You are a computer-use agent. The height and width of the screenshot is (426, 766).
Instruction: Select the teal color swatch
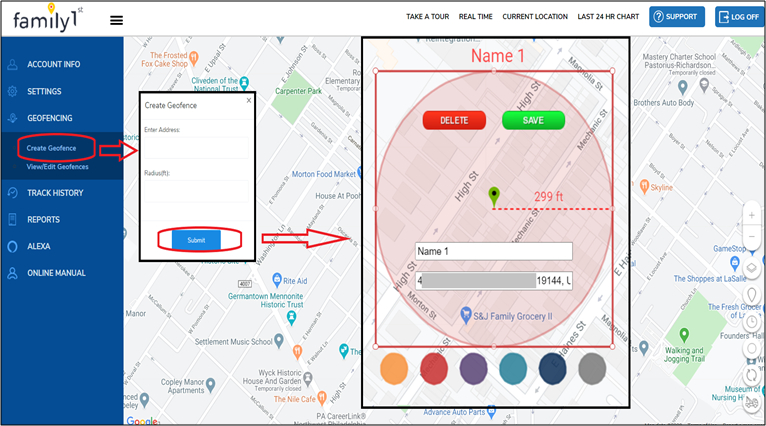point(513,369)
